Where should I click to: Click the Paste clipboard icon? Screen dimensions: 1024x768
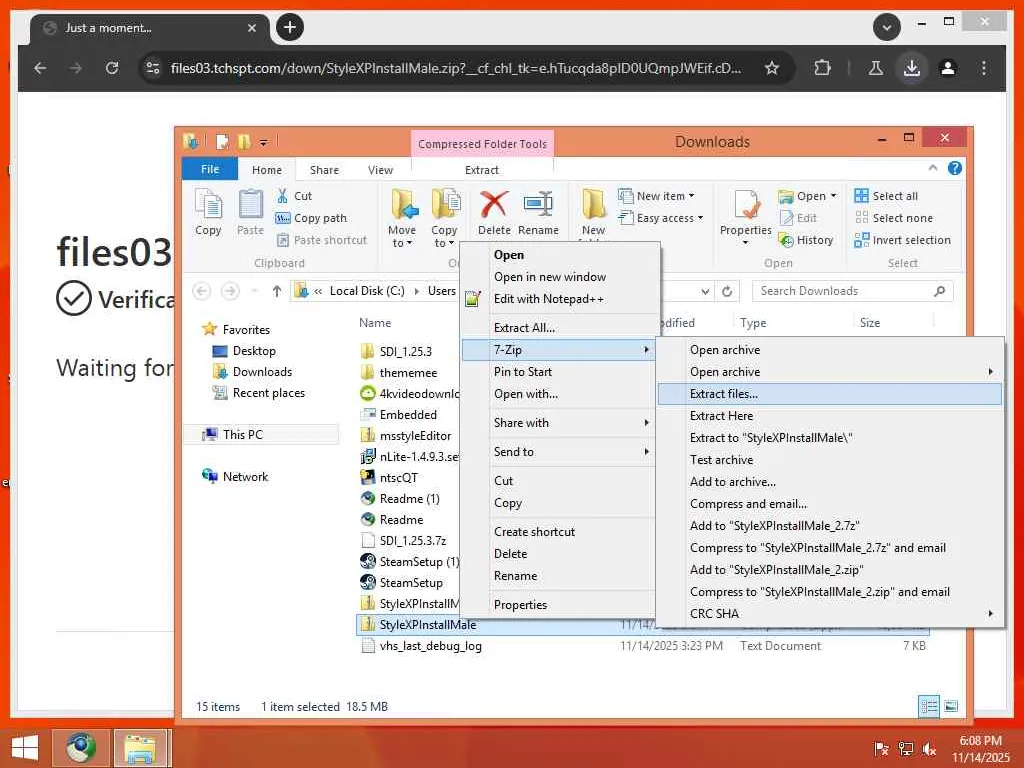click(x=250, y=204)
